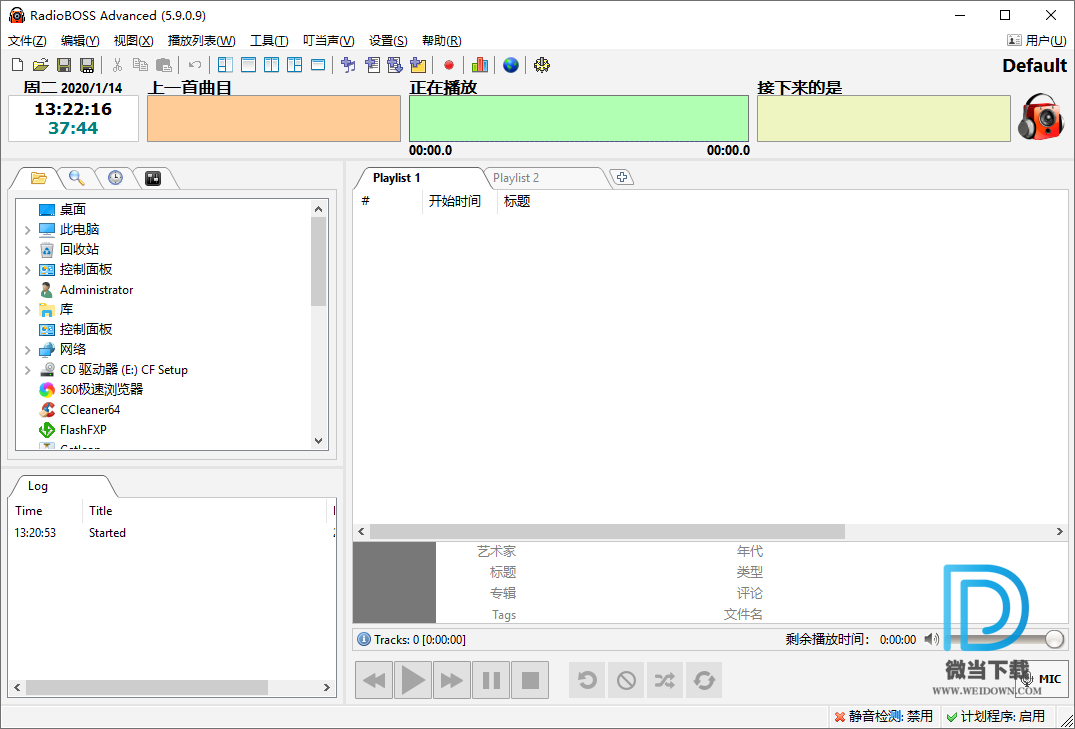The width and height of the screenshot is (1075, 729).
Task: Click the add folder icon in toolbar
Action: click(418, 65)
